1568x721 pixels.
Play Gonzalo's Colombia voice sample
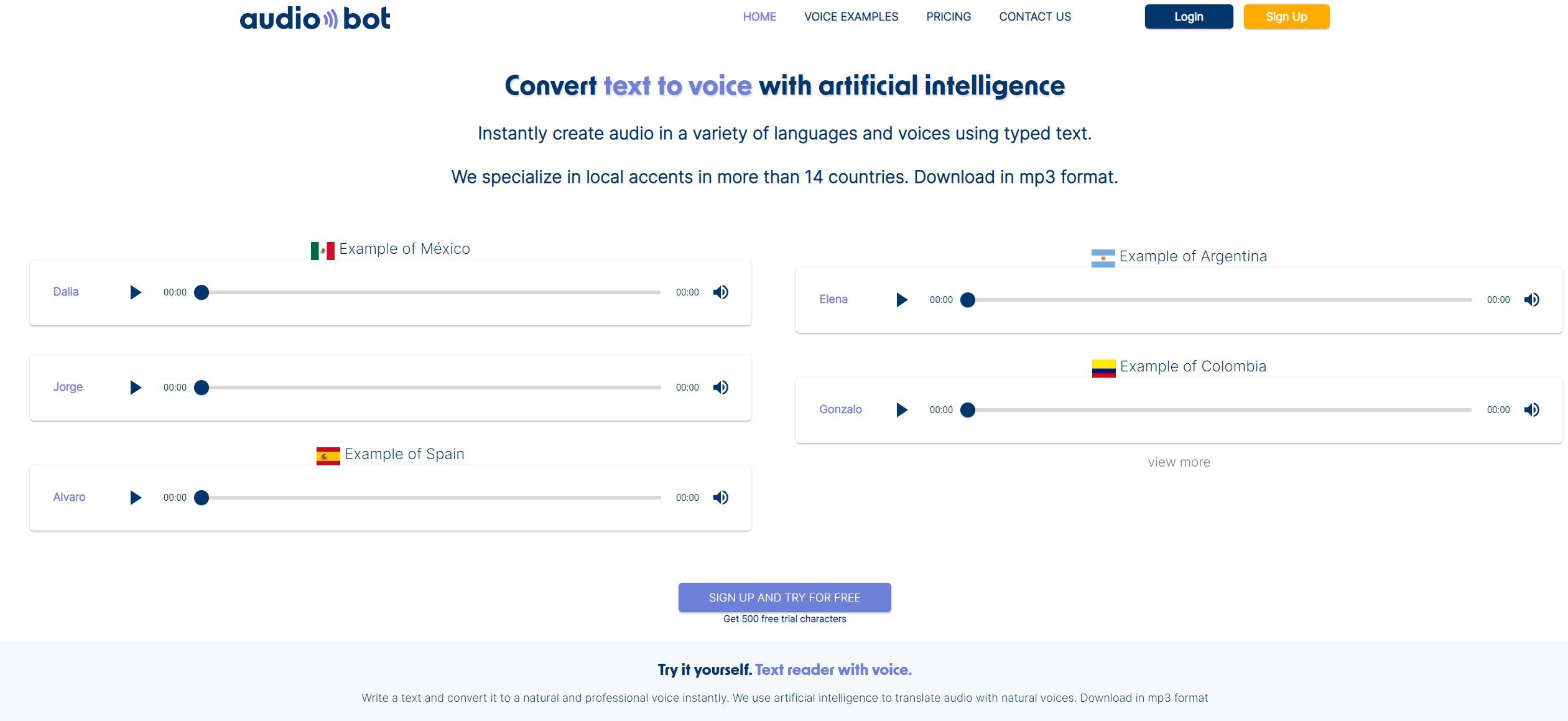[901, 409]
